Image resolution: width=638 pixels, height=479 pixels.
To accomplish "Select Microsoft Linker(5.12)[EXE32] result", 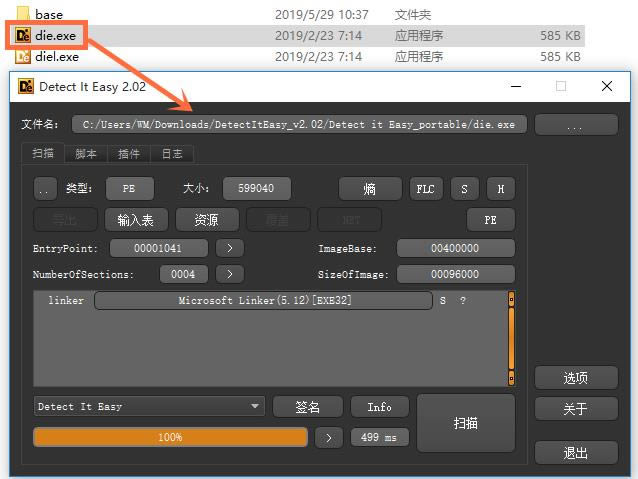I will click(x=263, y=301).
